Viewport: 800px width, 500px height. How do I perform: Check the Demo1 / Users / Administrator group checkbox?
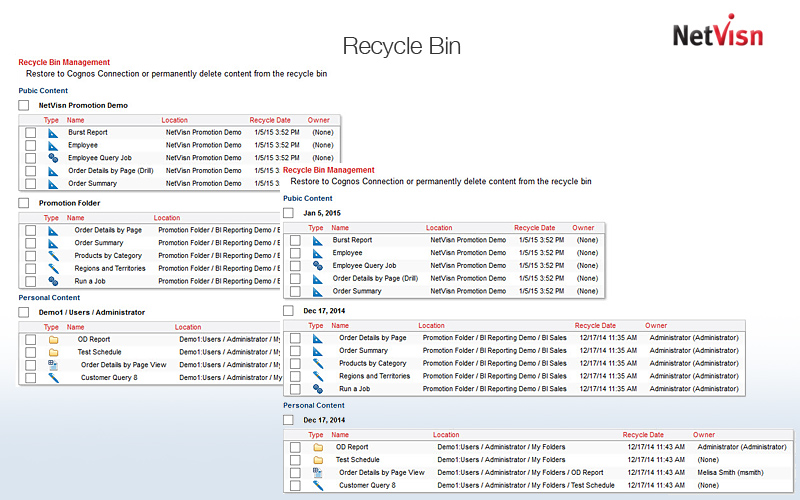23,312
